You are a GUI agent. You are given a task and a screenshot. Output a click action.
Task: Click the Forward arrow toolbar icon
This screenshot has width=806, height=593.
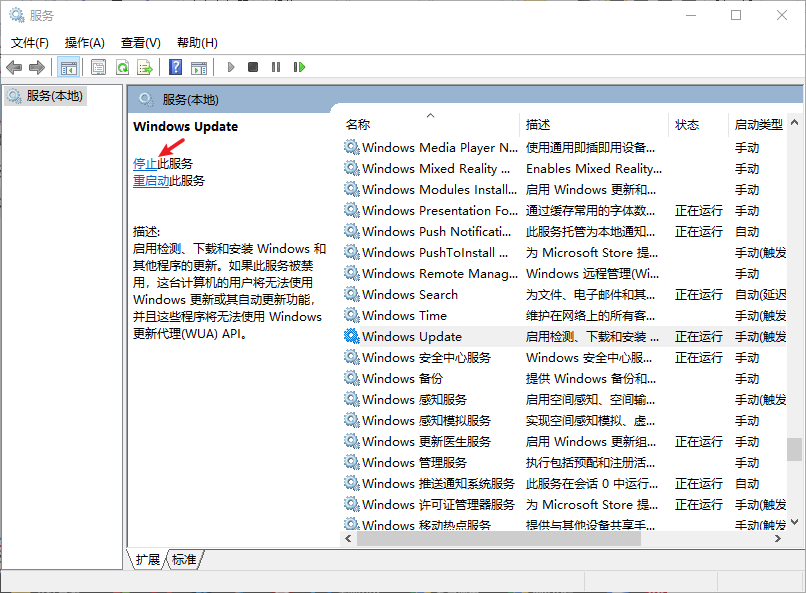[37, 67]
